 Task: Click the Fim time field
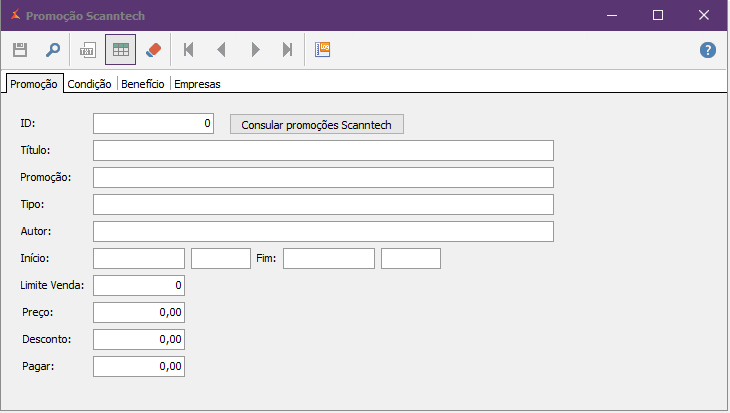pos(411,258)
